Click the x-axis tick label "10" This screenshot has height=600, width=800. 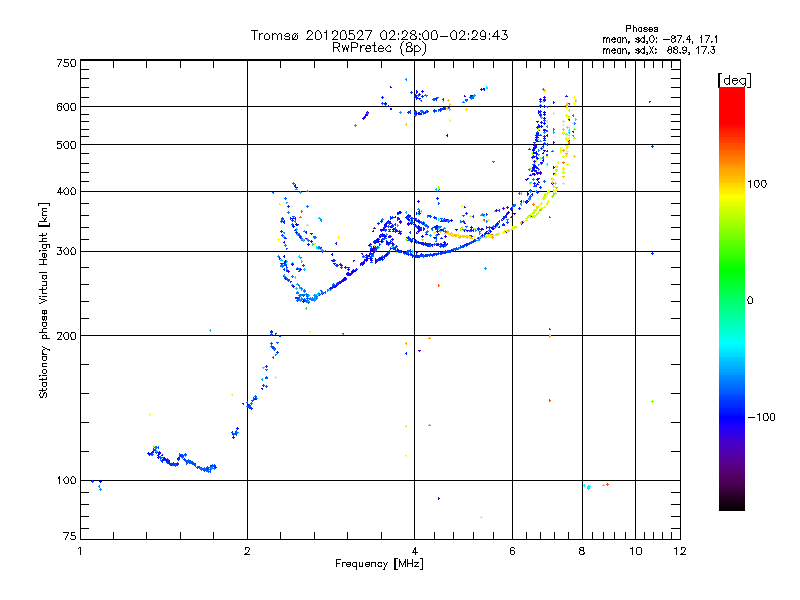pyautogui.click(x=635, y=551)
